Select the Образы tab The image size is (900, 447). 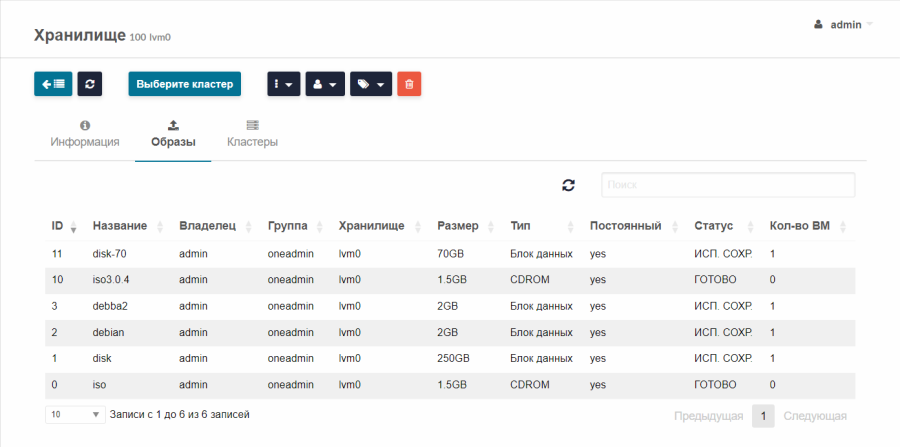(x=173, y=135)
